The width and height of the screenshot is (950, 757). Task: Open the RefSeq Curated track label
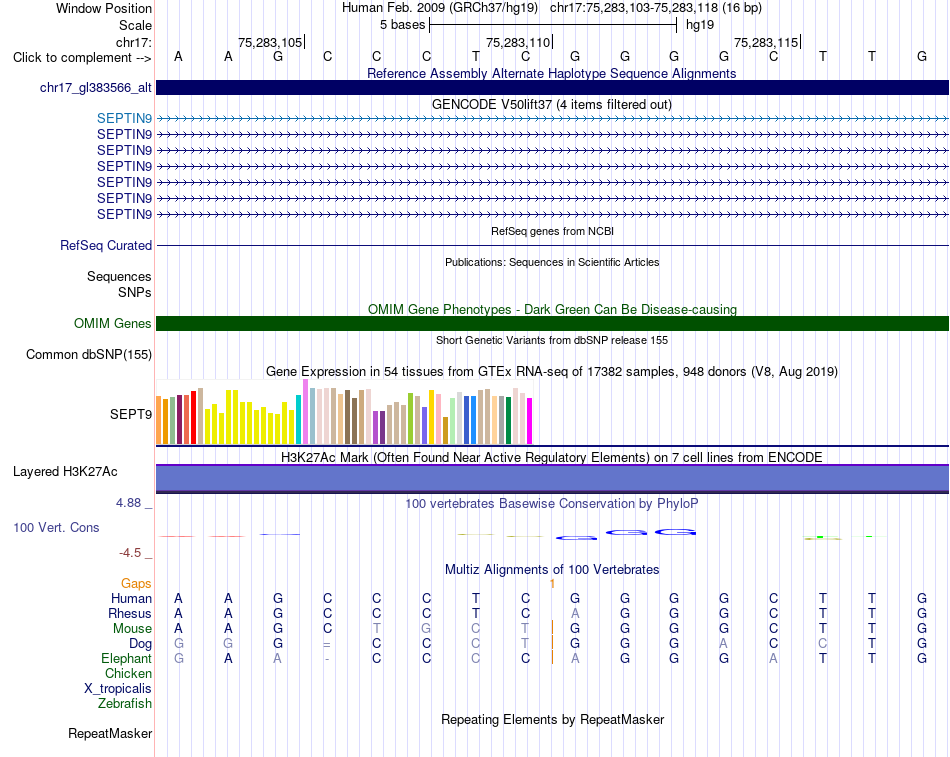(x=106, y=245)
